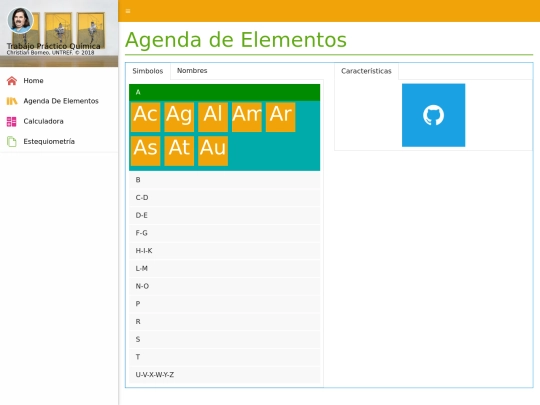The width and height of the screenshot is (540, 405).
Task: Expand the H-I-K accordion section
Action: pos(225,251)
